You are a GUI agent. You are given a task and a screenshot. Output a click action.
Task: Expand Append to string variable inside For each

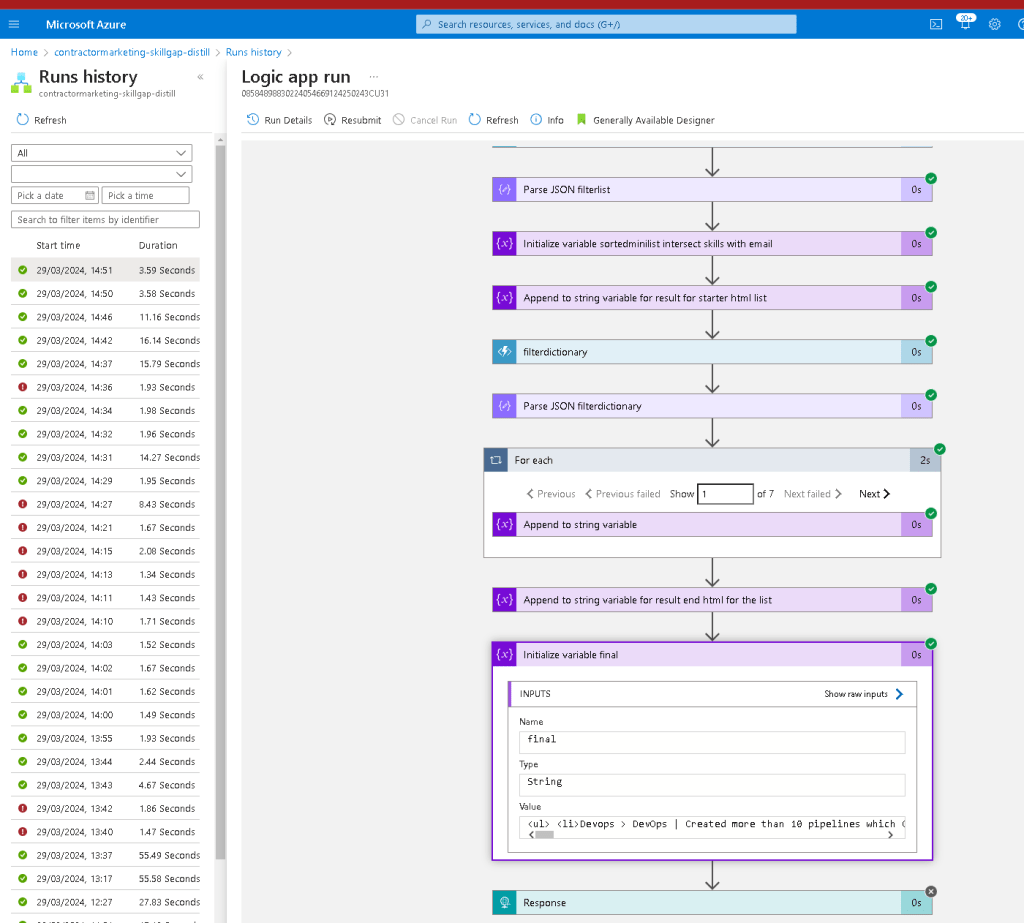tap(712, 525)
